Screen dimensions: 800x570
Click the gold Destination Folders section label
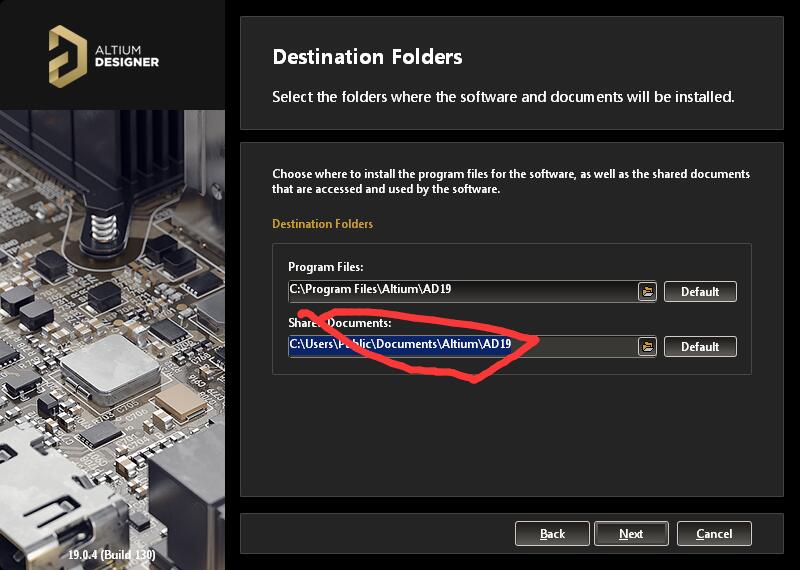click(x=322, y=224)
